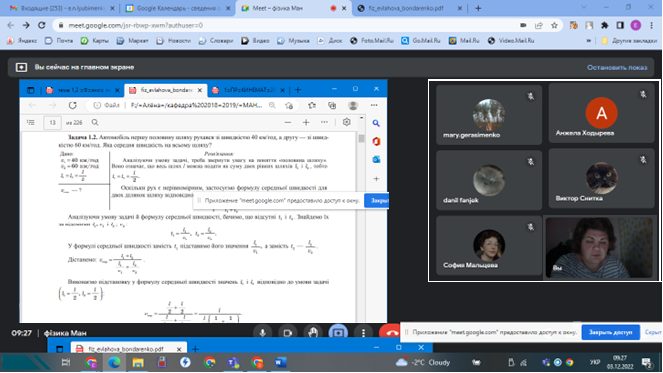Toggle the microphone in the Meet call bar

[263, 333]
